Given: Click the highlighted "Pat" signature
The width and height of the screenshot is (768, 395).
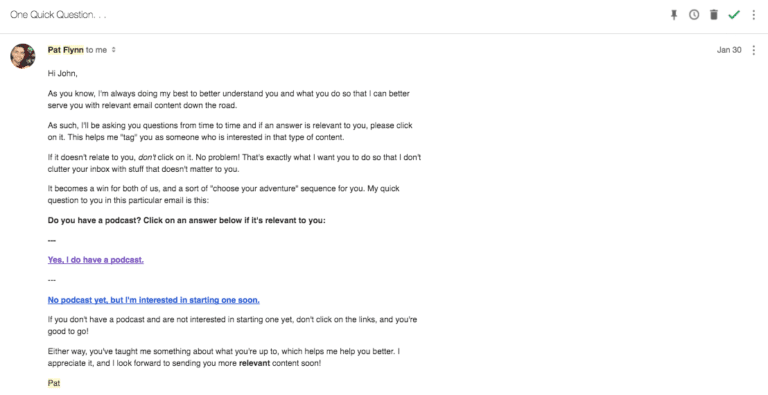Looking at the screenshot, I should click(54, 383).
